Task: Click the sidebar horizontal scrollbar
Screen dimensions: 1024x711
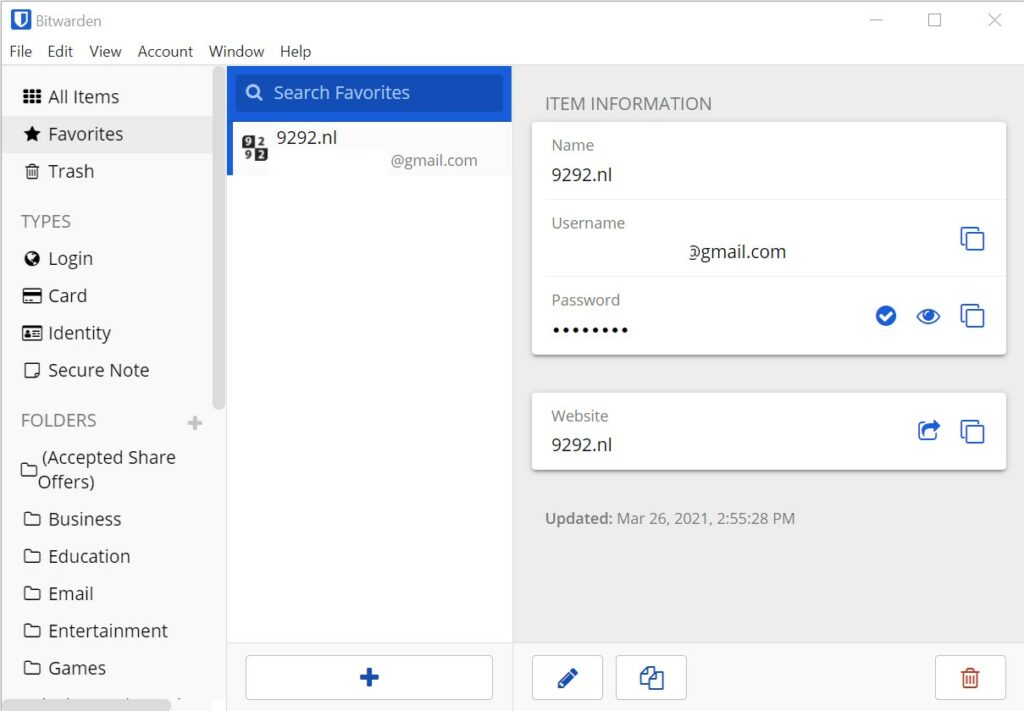Action: [x=87, y=705]
